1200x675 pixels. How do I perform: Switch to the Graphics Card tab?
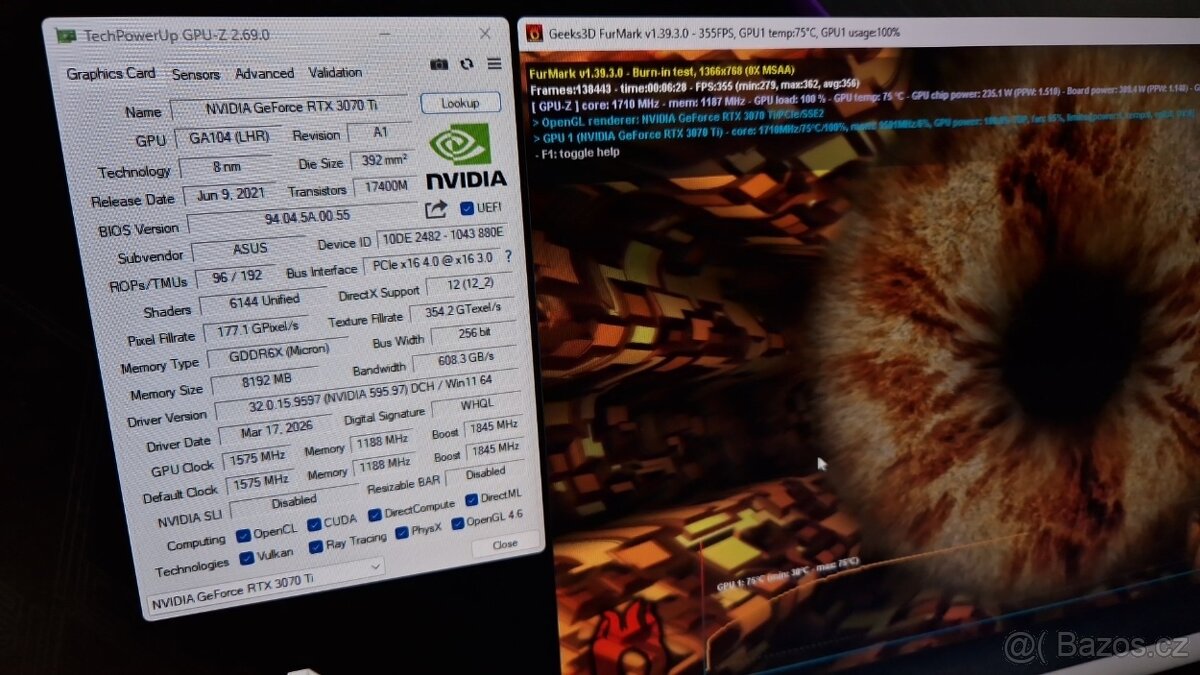111,73
